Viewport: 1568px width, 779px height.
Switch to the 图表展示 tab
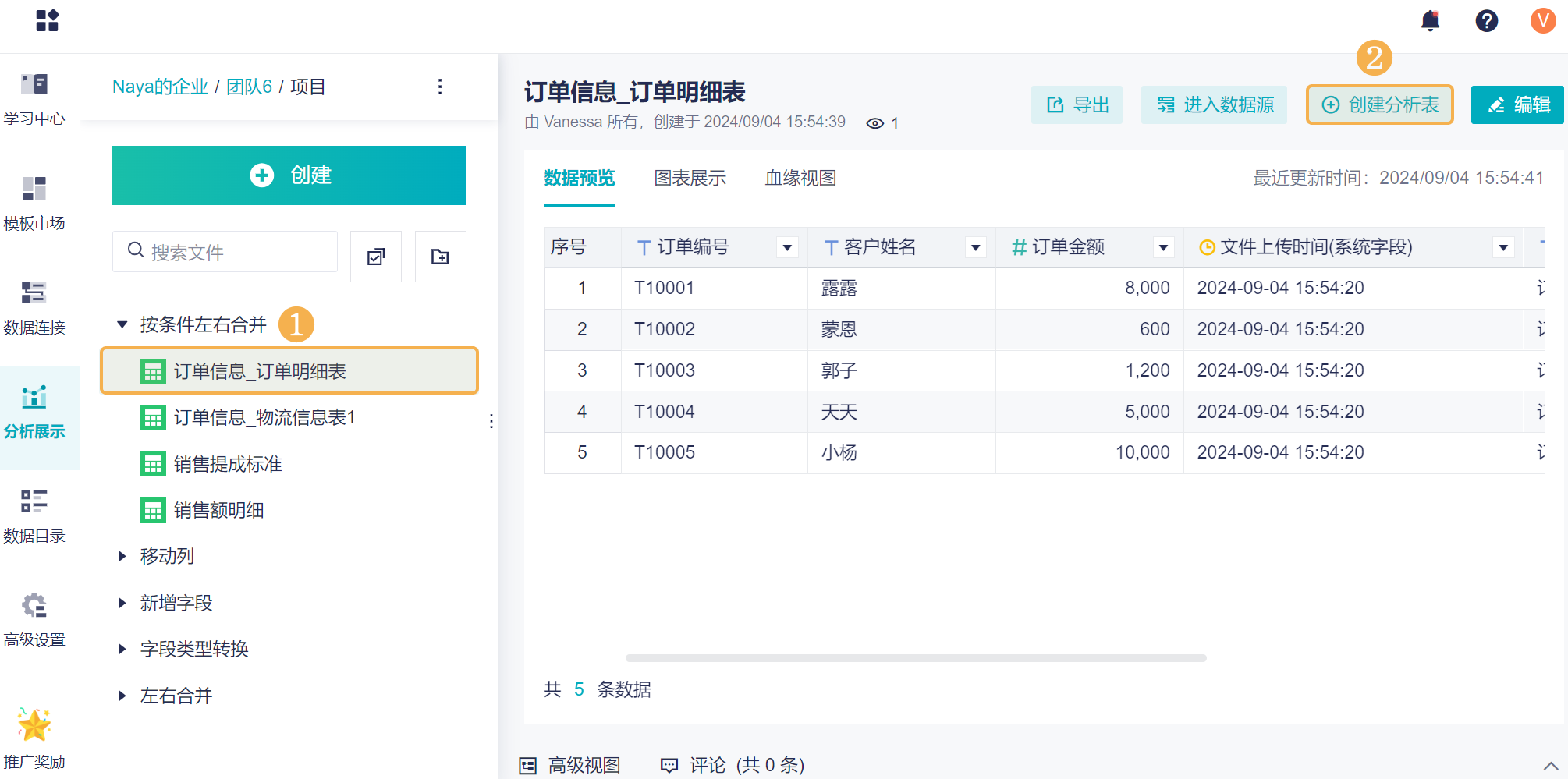coord(690,179)
